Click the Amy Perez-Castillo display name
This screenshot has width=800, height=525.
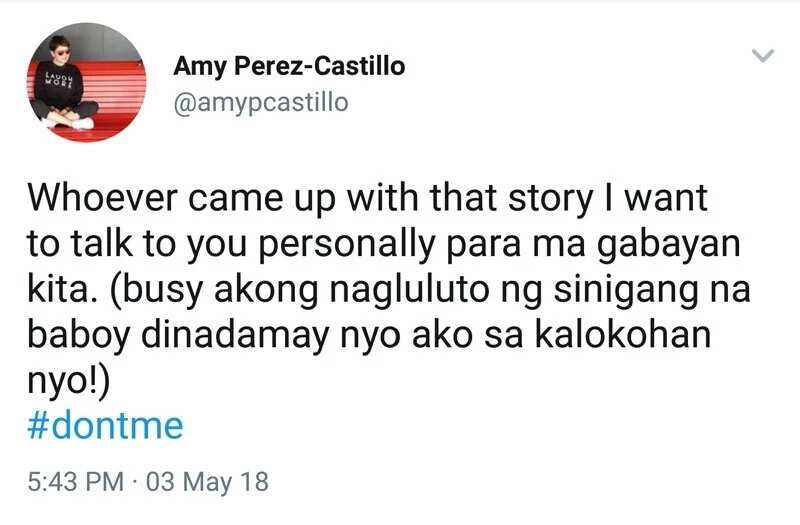[x=289, y=66]
